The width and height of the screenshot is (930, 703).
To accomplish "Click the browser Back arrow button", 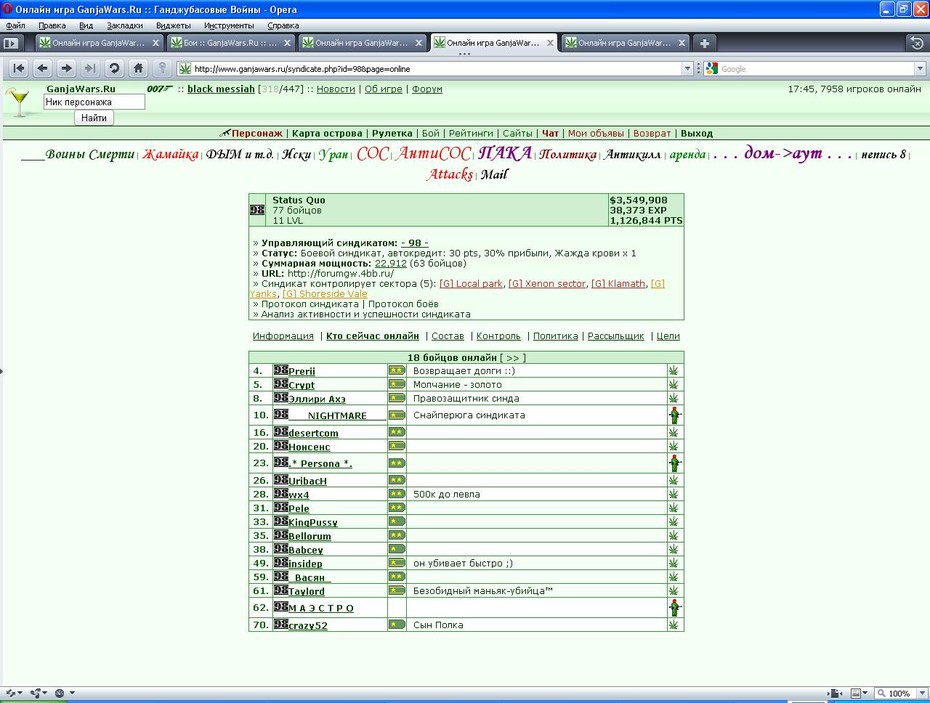I will (x=42, y=69).
